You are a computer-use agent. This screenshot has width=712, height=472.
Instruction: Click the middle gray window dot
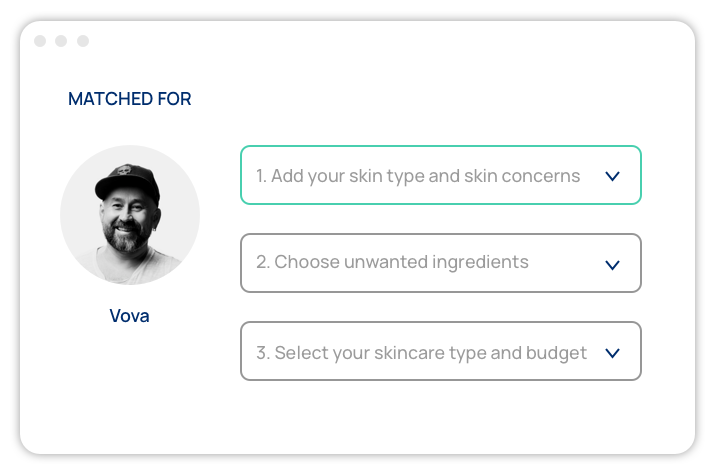(x=61, y=41)
